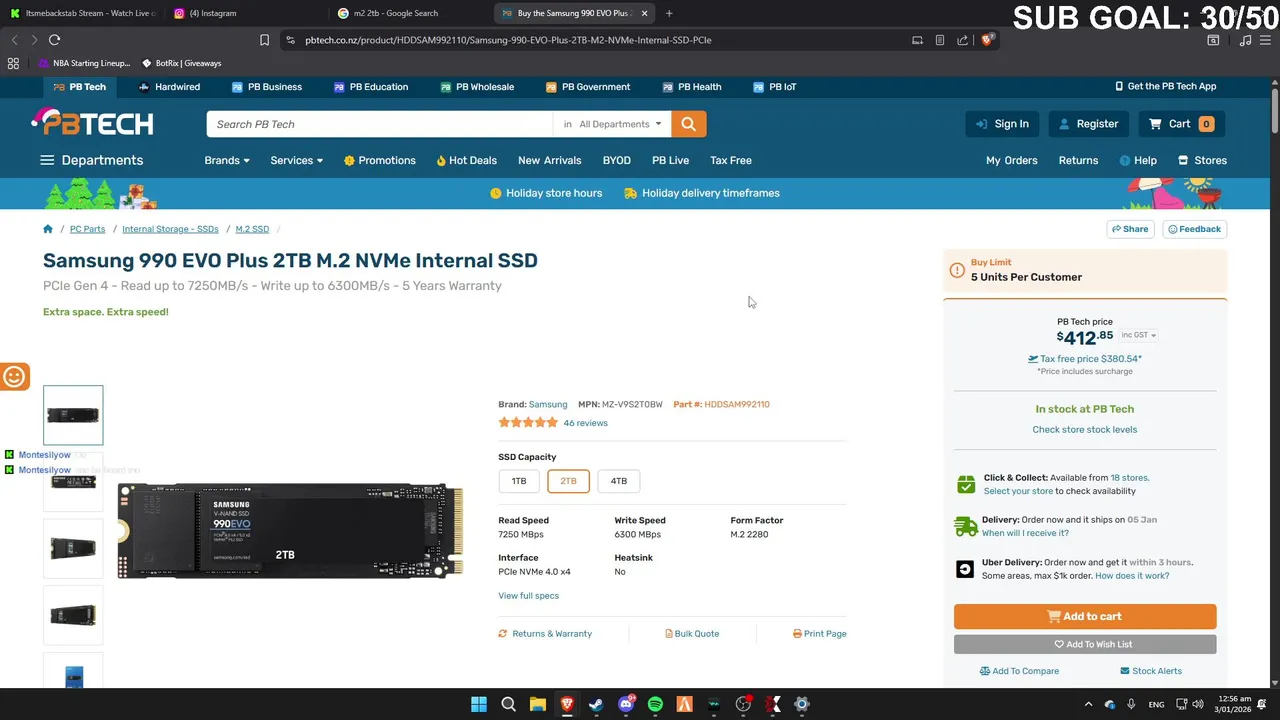Click Add To Wish List button
Viewport: 1280px width, 720px height.
[1085, 644]
